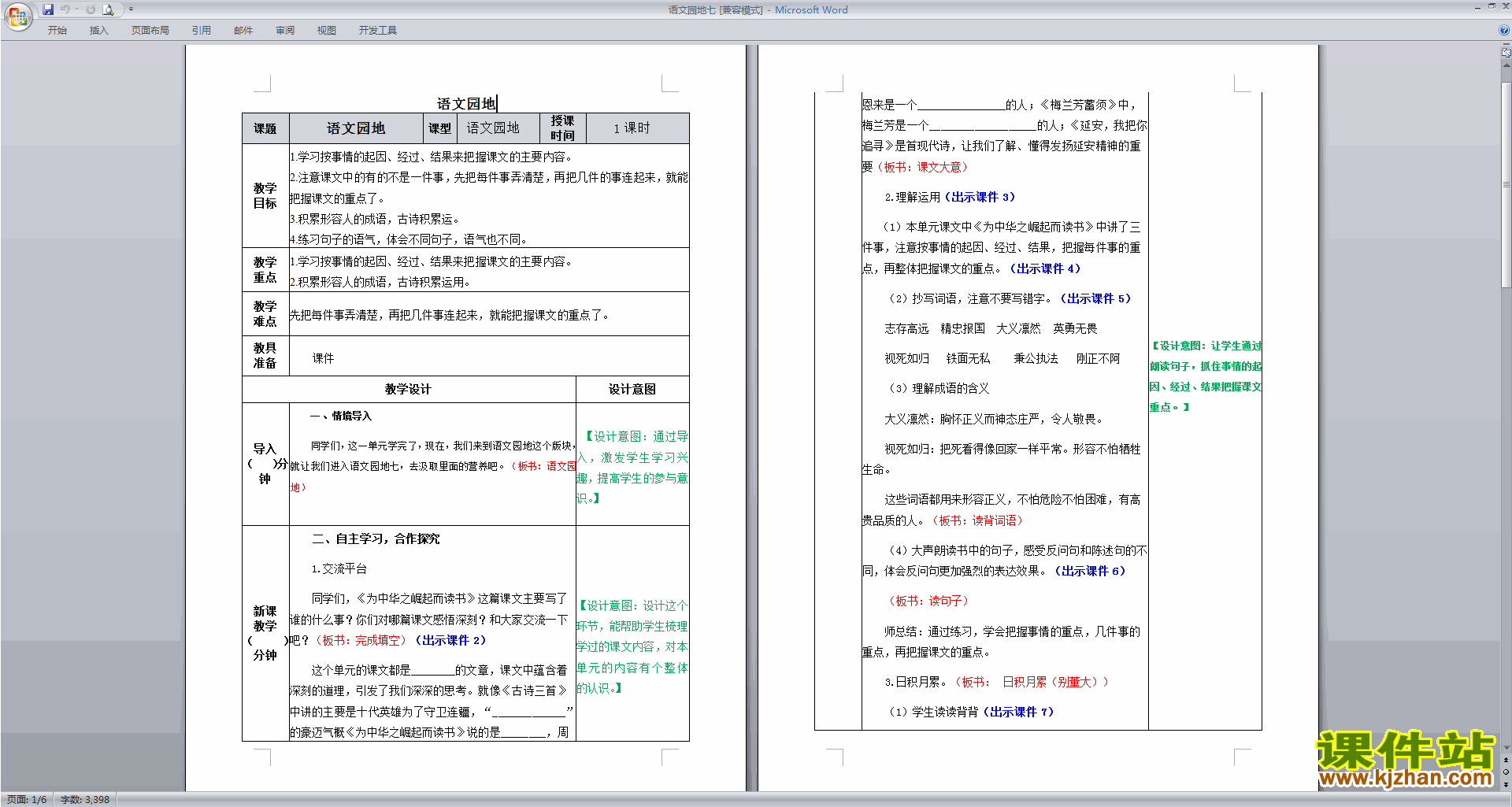Save the document with floppy icon
This screenshot has height=807, width=1512.
click(x=48, y=9)
